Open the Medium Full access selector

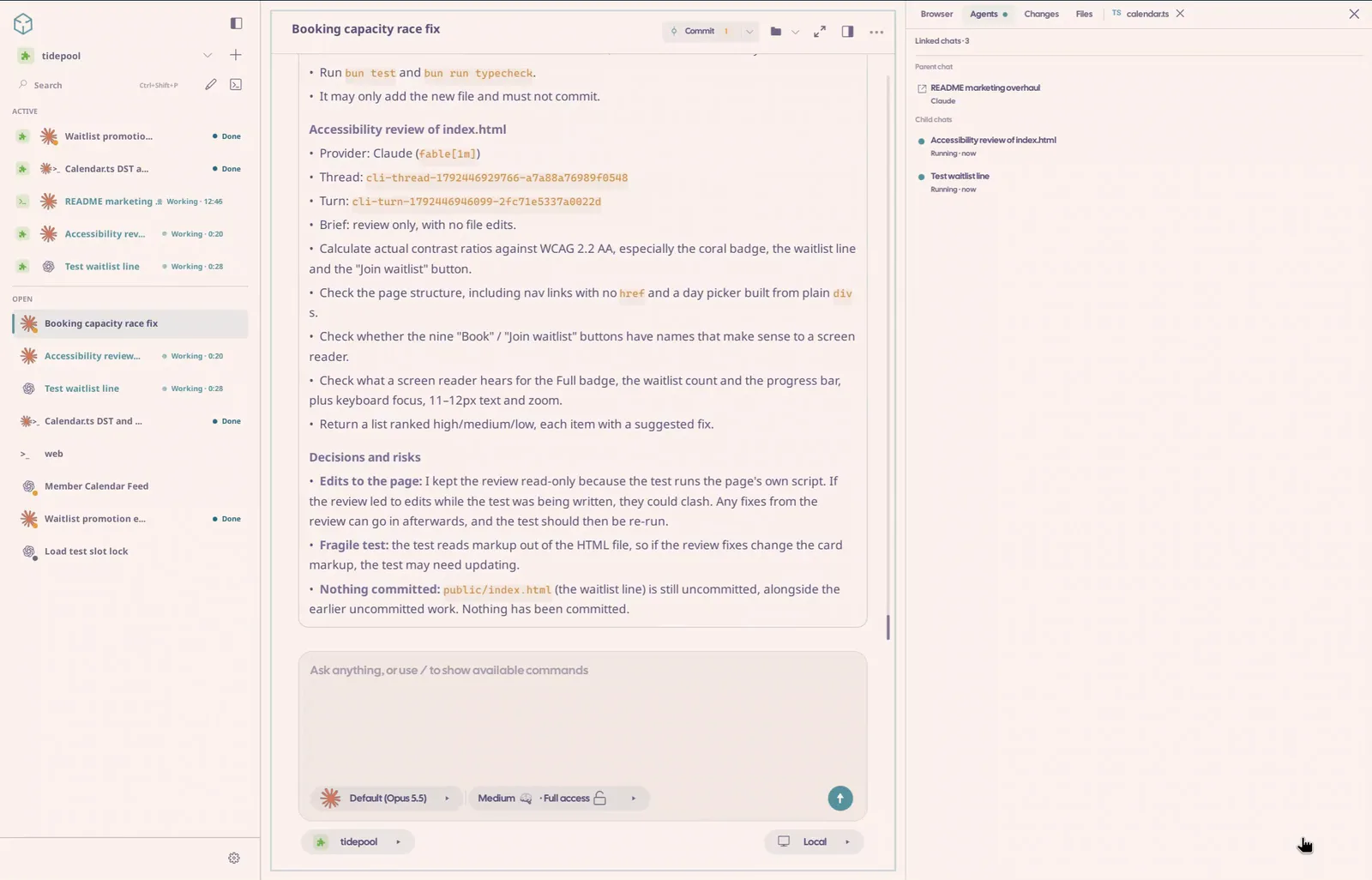558,799
